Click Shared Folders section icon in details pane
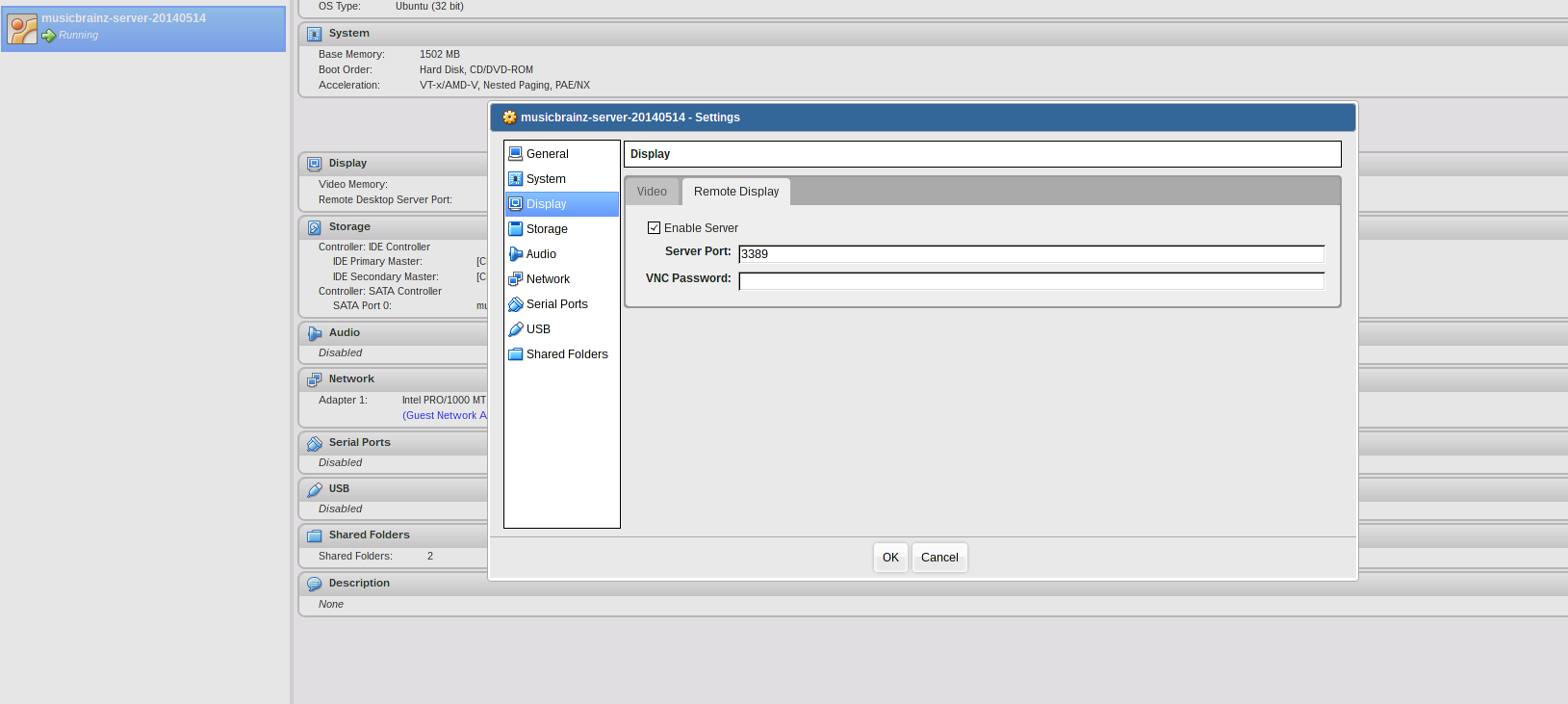This screenshot has height=704, width=1568. point(314,535)
